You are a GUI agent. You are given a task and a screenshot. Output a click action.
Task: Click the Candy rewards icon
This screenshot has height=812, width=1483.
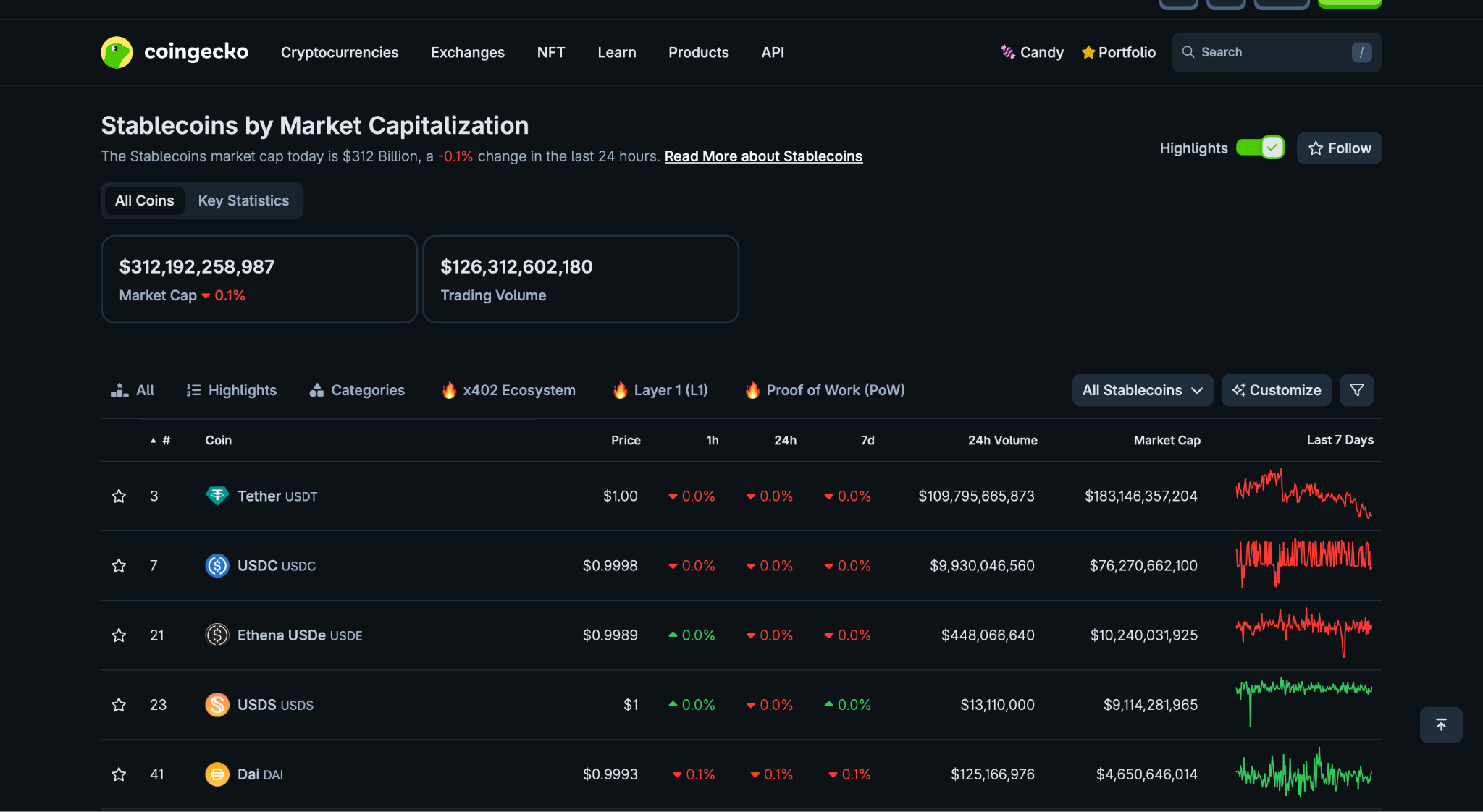pyautogui.click(x=1007, y=52)
